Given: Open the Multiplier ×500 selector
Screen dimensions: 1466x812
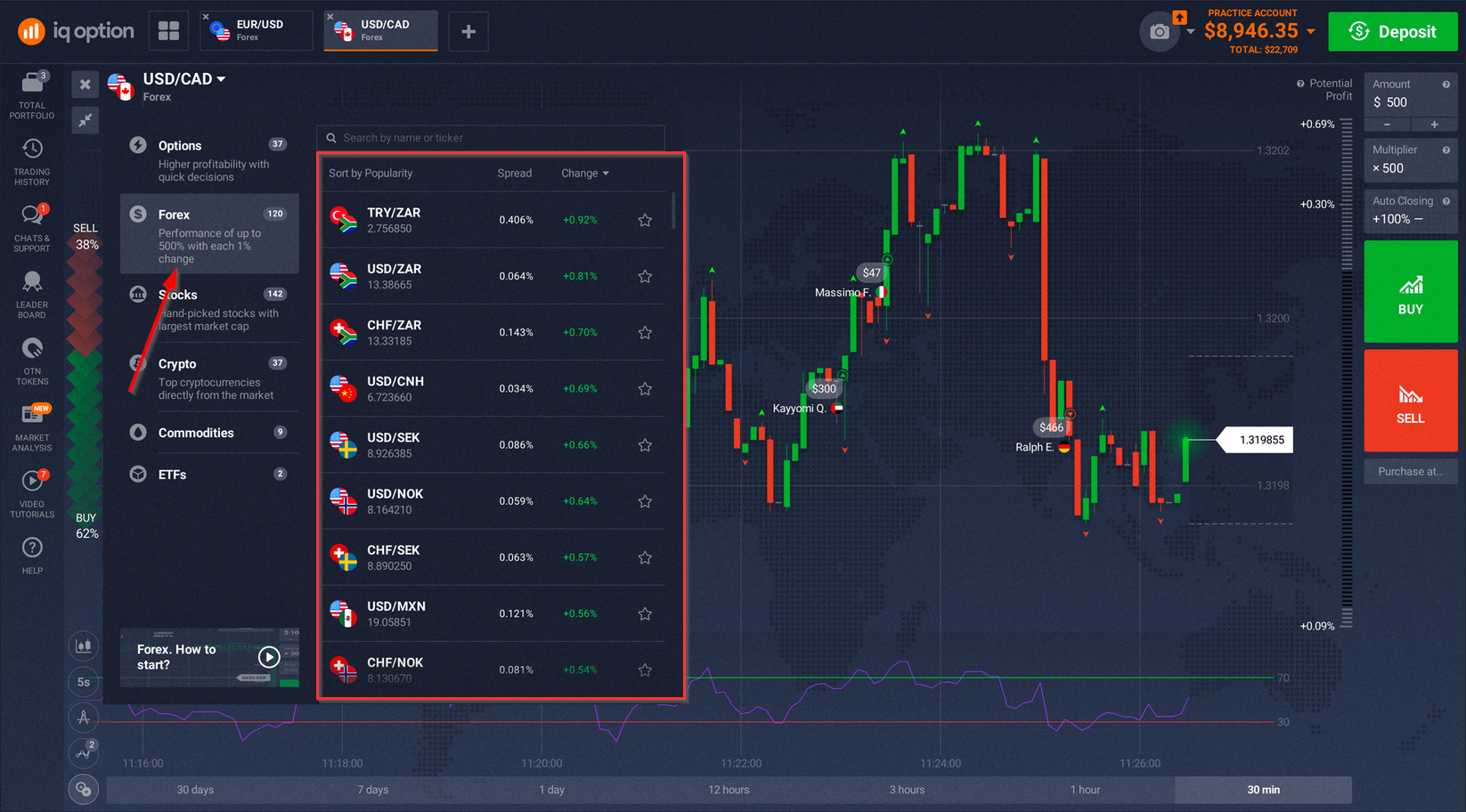Looking at the screenshot, I should (1411, 160).
